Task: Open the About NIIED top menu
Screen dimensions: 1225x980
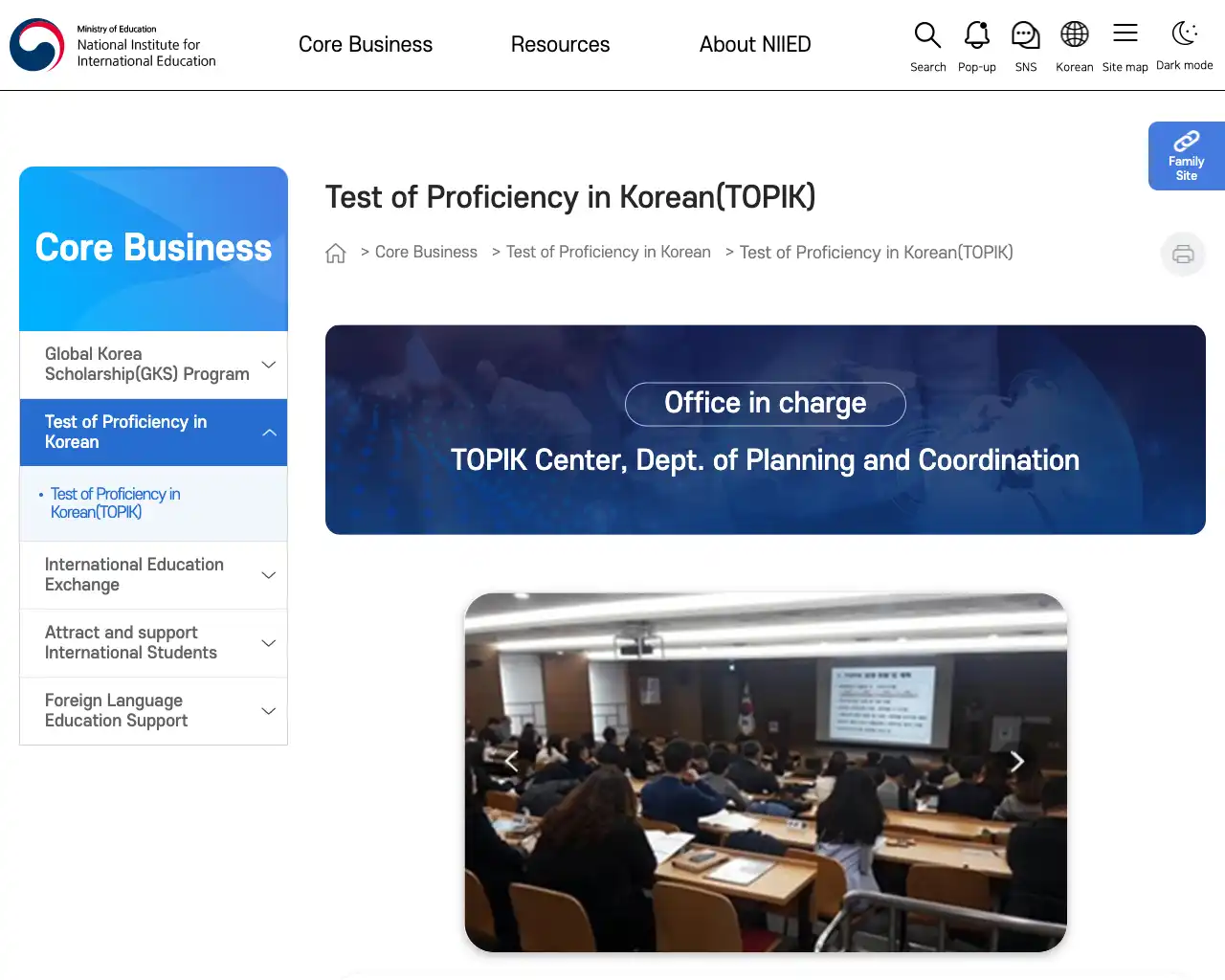Action: (x=755, y=45)
